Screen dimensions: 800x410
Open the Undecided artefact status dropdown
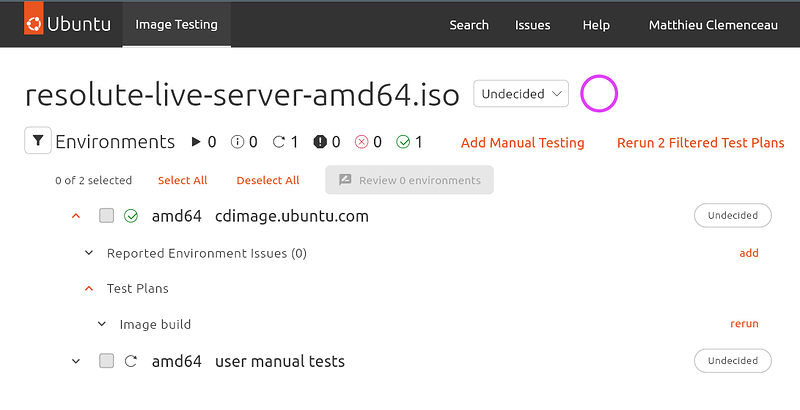(521, 94)
